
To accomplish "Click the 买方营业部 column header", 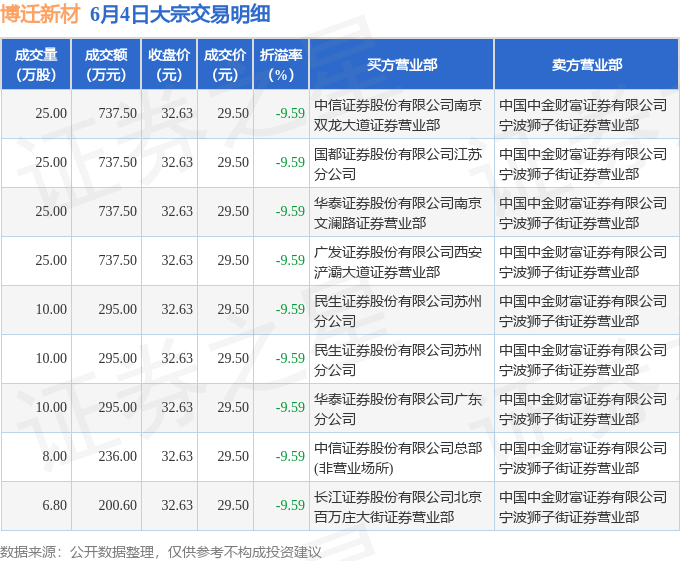I will tap(402, 65).
